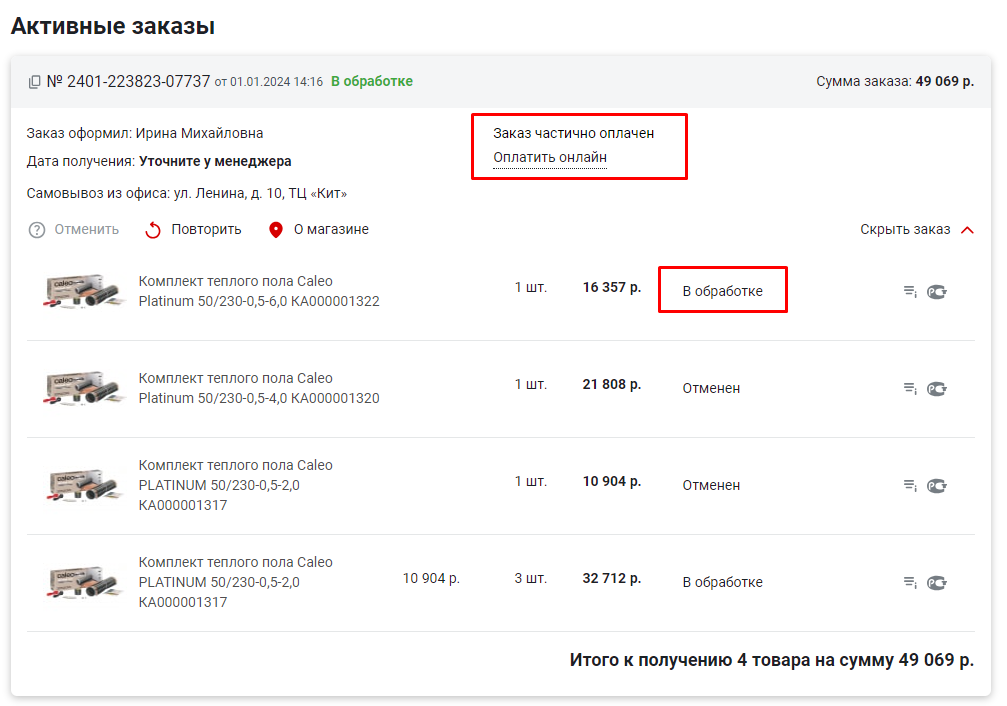Image resolution: width=1007 pixels, height=706 pixels.
Task: Click the location pin icon next to О магазине
Action: 277,229
